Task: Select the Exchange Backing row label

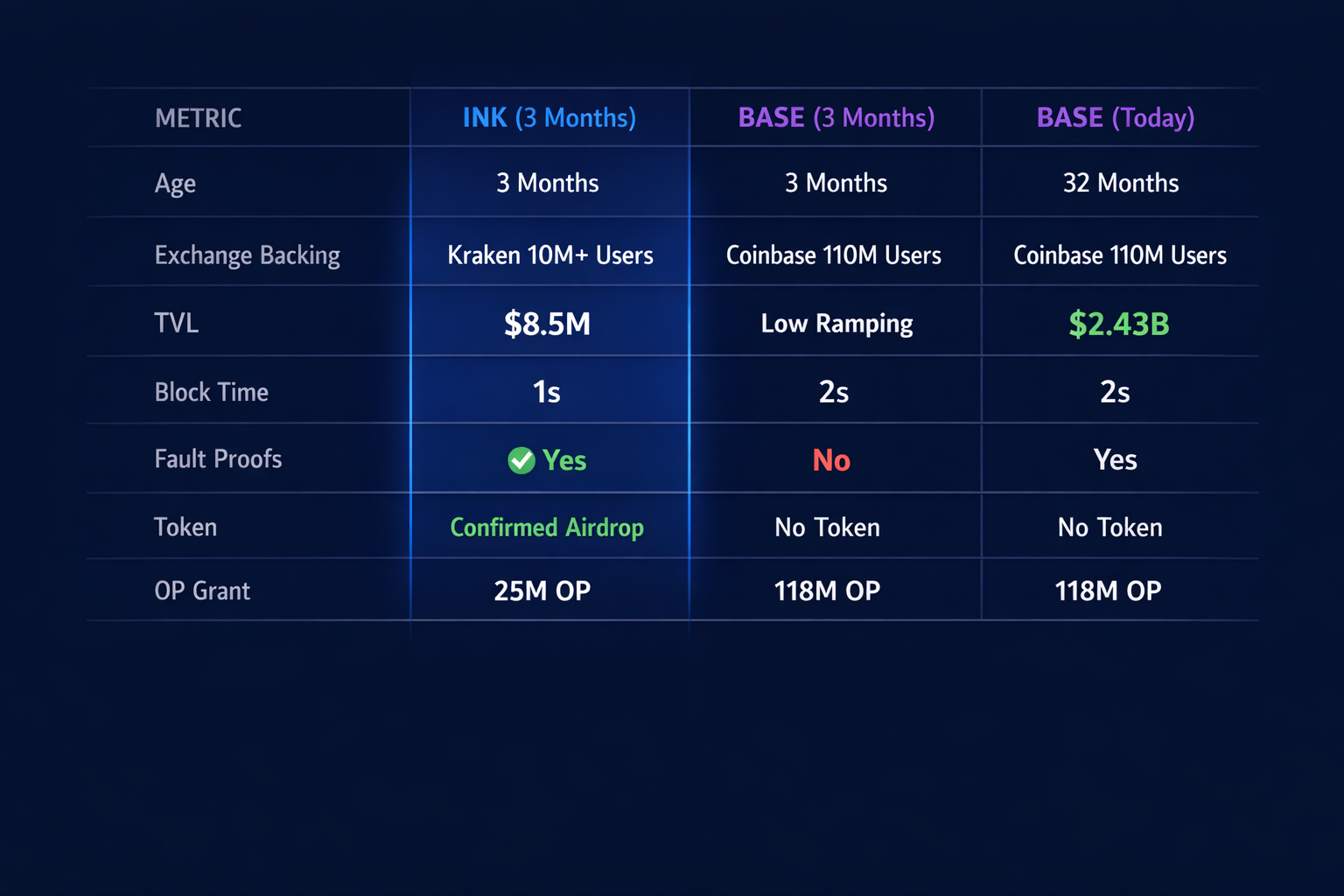Action: (248, 255)
